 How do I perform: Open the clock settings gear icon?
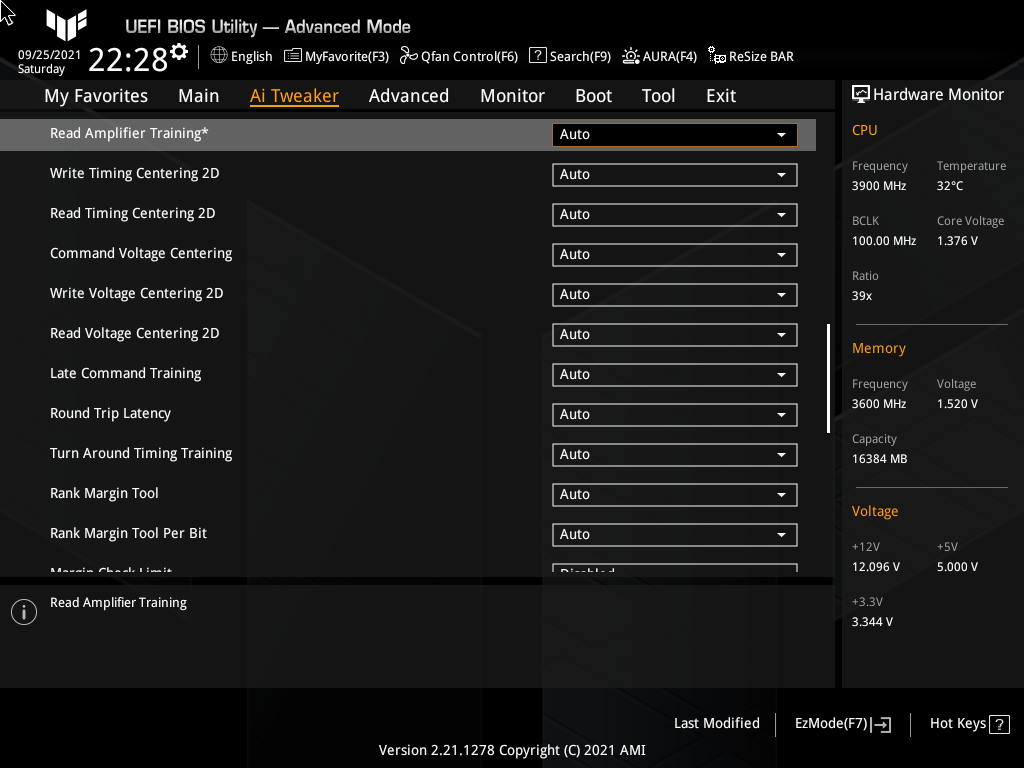click(179, 52)
